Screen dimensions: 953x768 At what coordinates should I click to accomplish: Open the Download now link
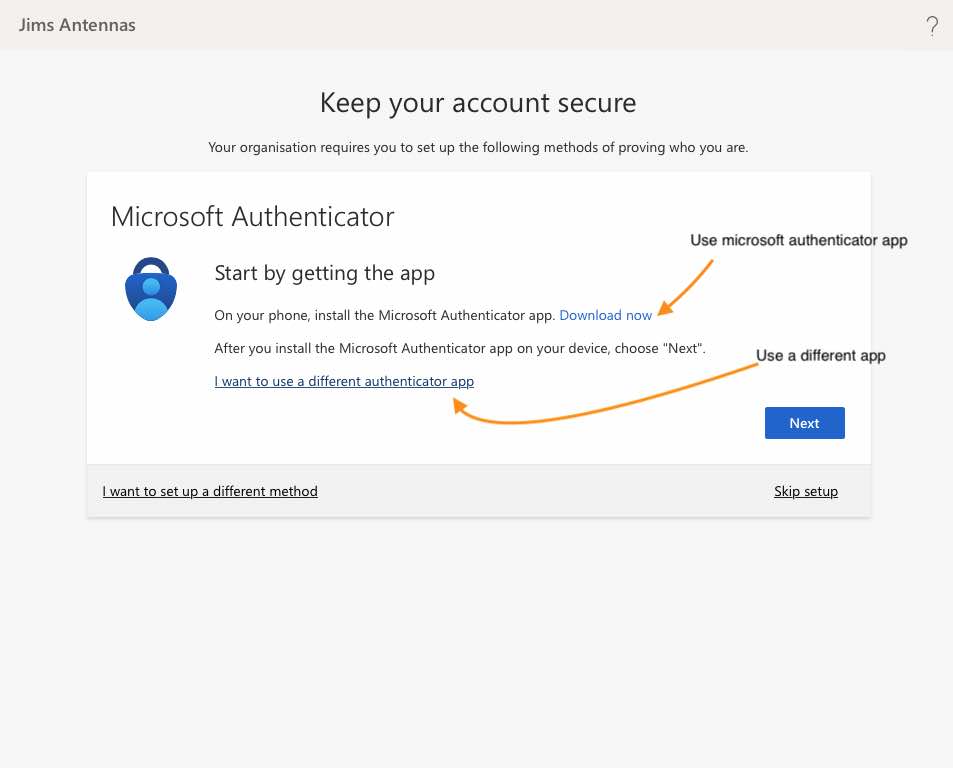coord(605,315)
